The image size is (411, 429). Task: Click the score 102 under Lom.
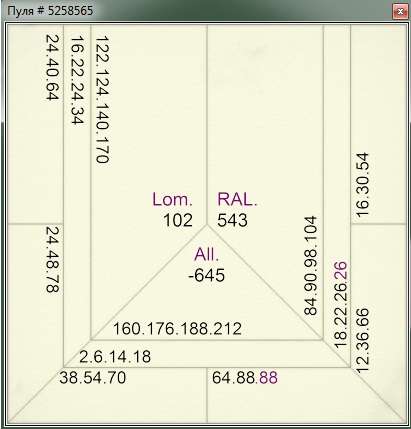[178, 220]
